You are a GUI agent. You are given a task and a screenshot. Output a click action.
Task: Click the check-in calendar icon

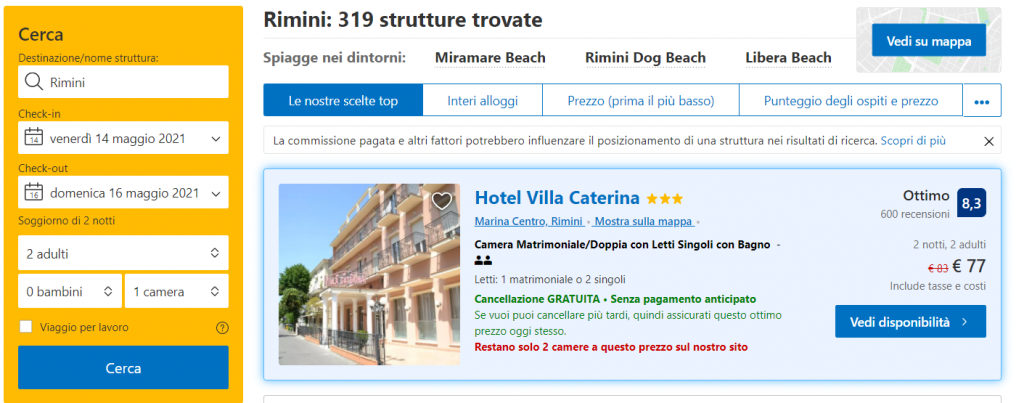pos(33,138)
